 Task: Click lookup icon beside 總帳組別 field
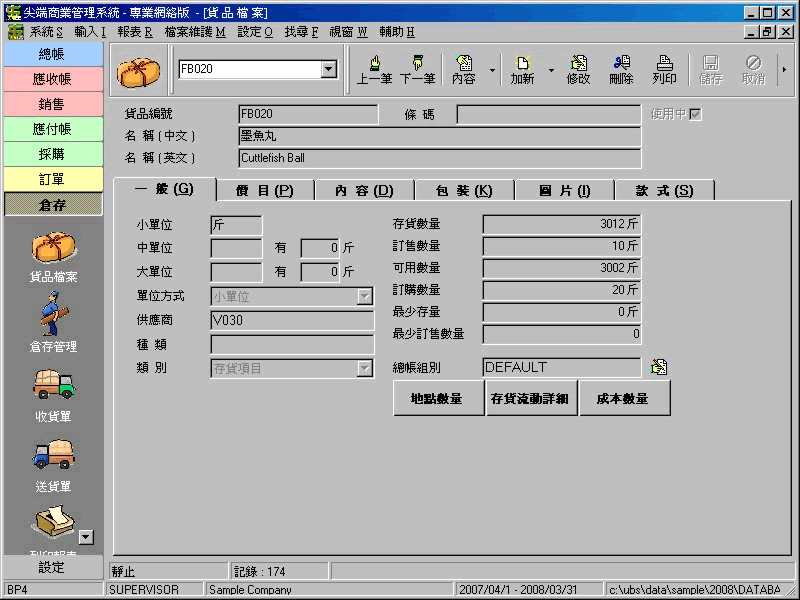pyautogui.click(x=658, y=367)
